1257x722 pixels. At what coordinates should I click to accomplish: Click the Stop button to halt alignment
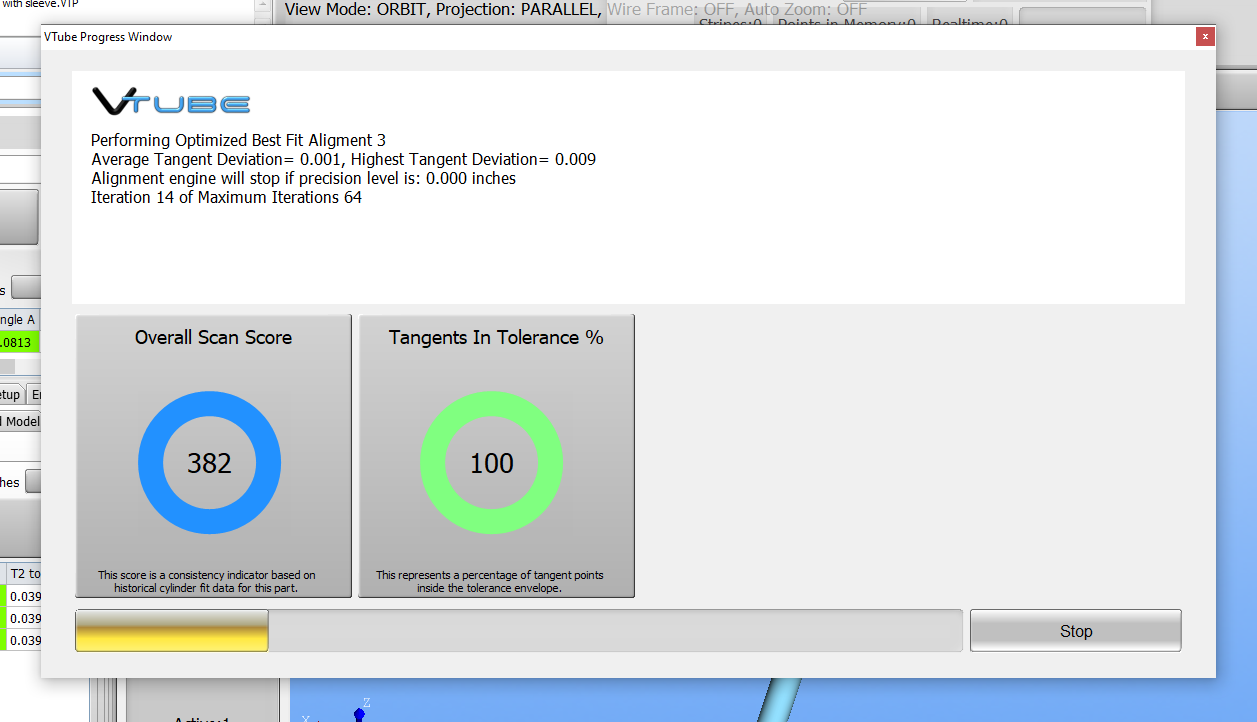(x=1075, y=631)
